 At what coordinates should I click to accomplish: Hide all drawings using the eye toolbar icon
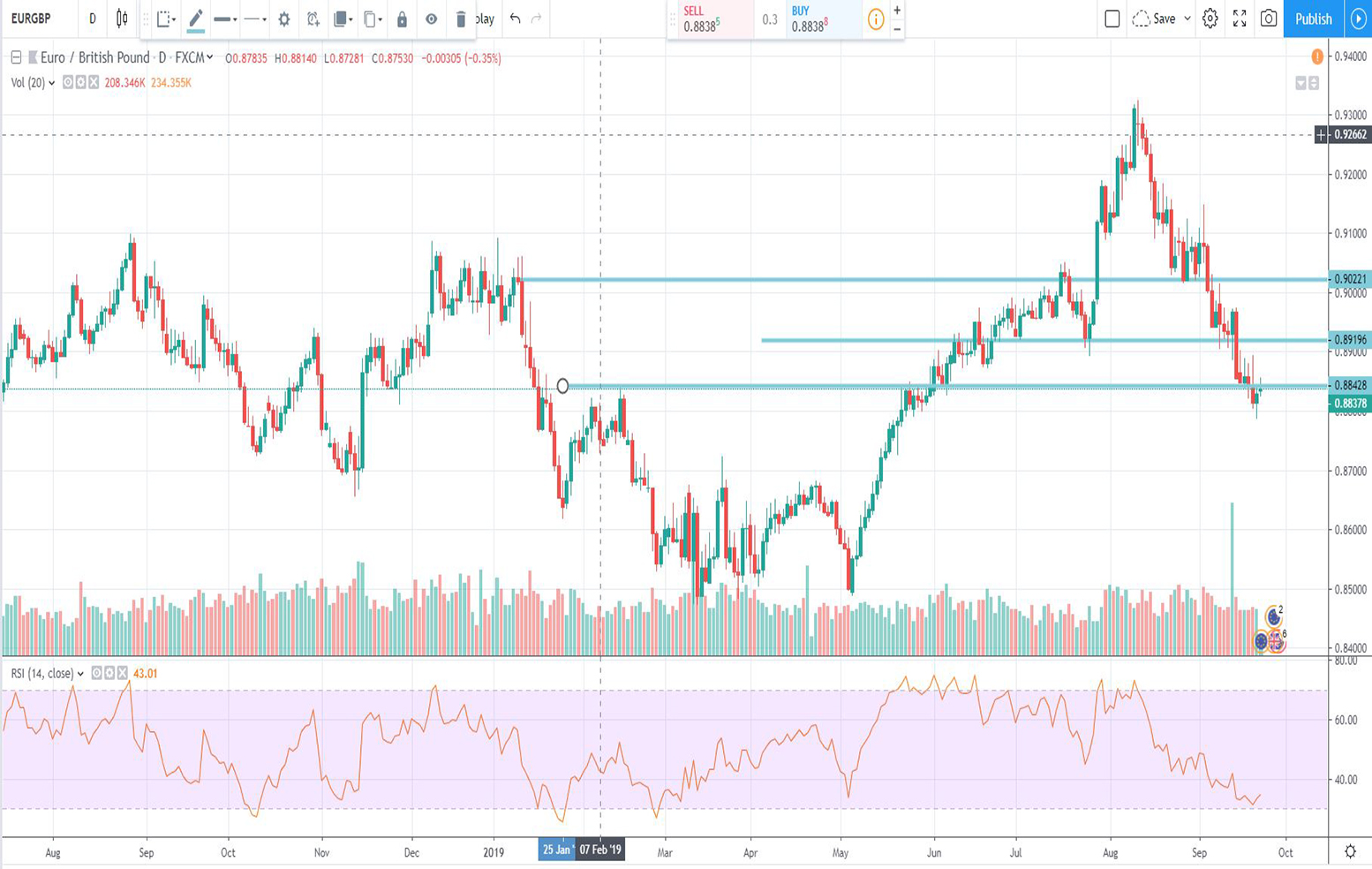click(x=431, y=18)
